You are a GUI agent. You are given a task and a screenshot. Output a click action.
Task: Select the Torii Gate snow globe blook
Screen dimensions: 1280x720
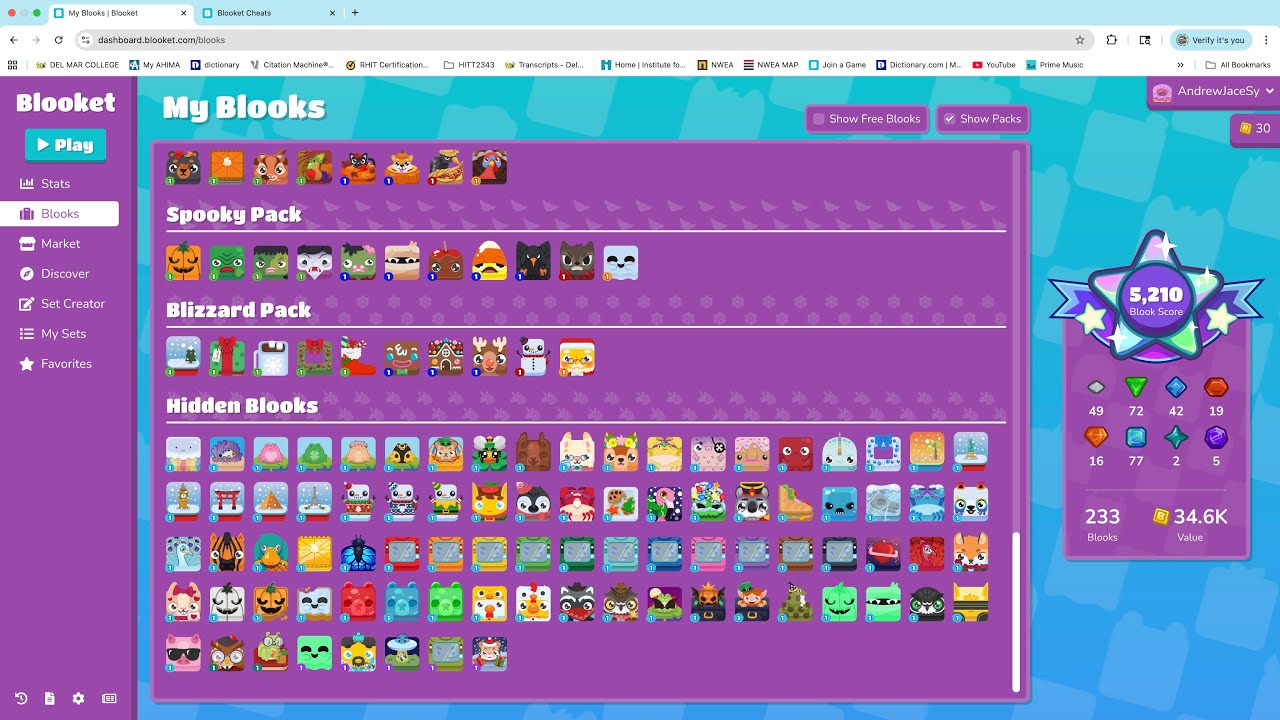pyautogui.click(x=227, y=502)
